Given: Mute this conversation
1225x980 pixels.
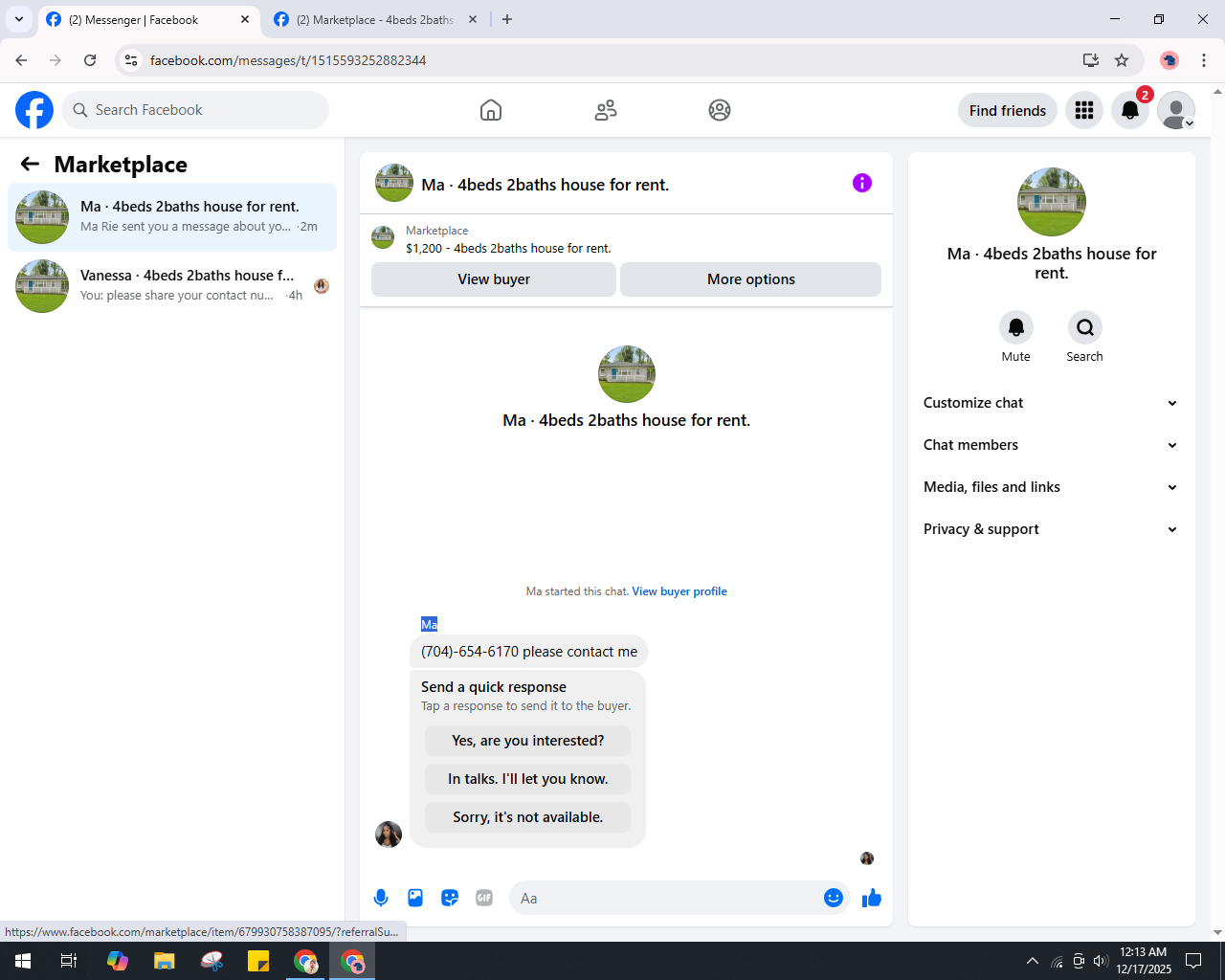Looking at the screenshot, I should (1016, 327).
